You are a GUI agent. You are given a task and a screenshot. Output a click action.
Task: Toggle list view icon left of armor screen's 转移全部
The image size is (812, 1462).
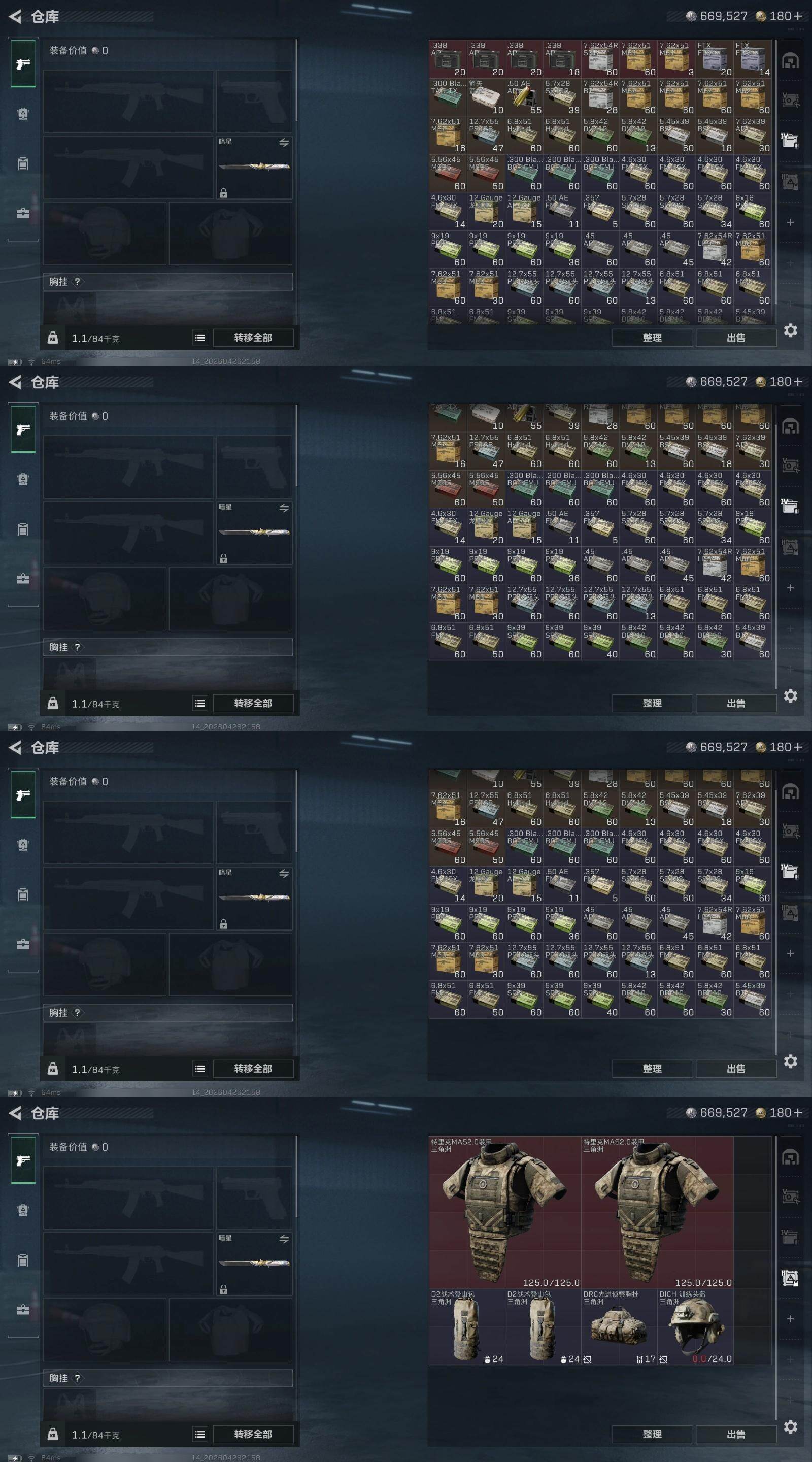(200, 1434)
